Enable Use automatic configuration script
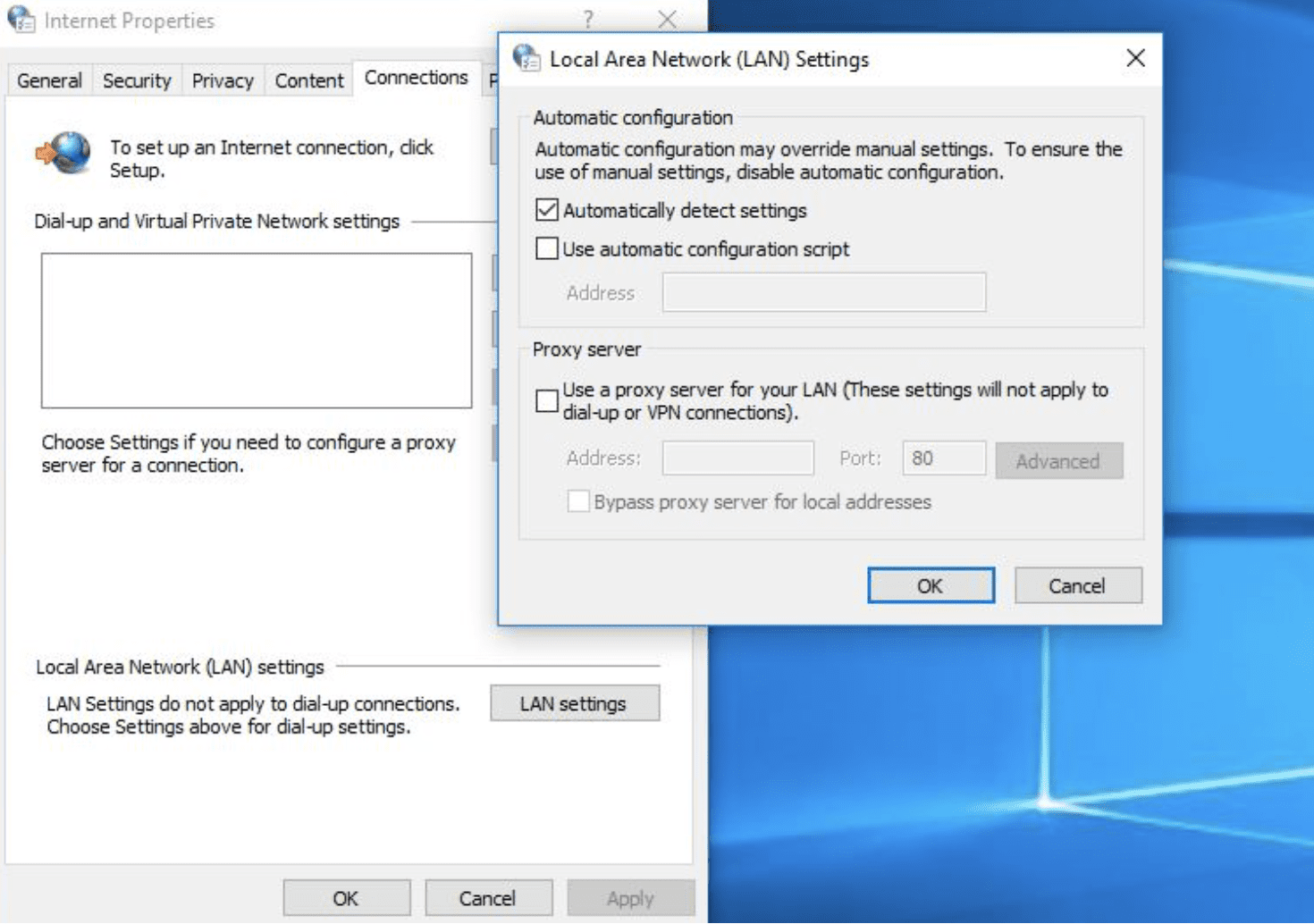The width and height of the screenshot is (1314, 924). pyautogui.click(x=547, y=248)
